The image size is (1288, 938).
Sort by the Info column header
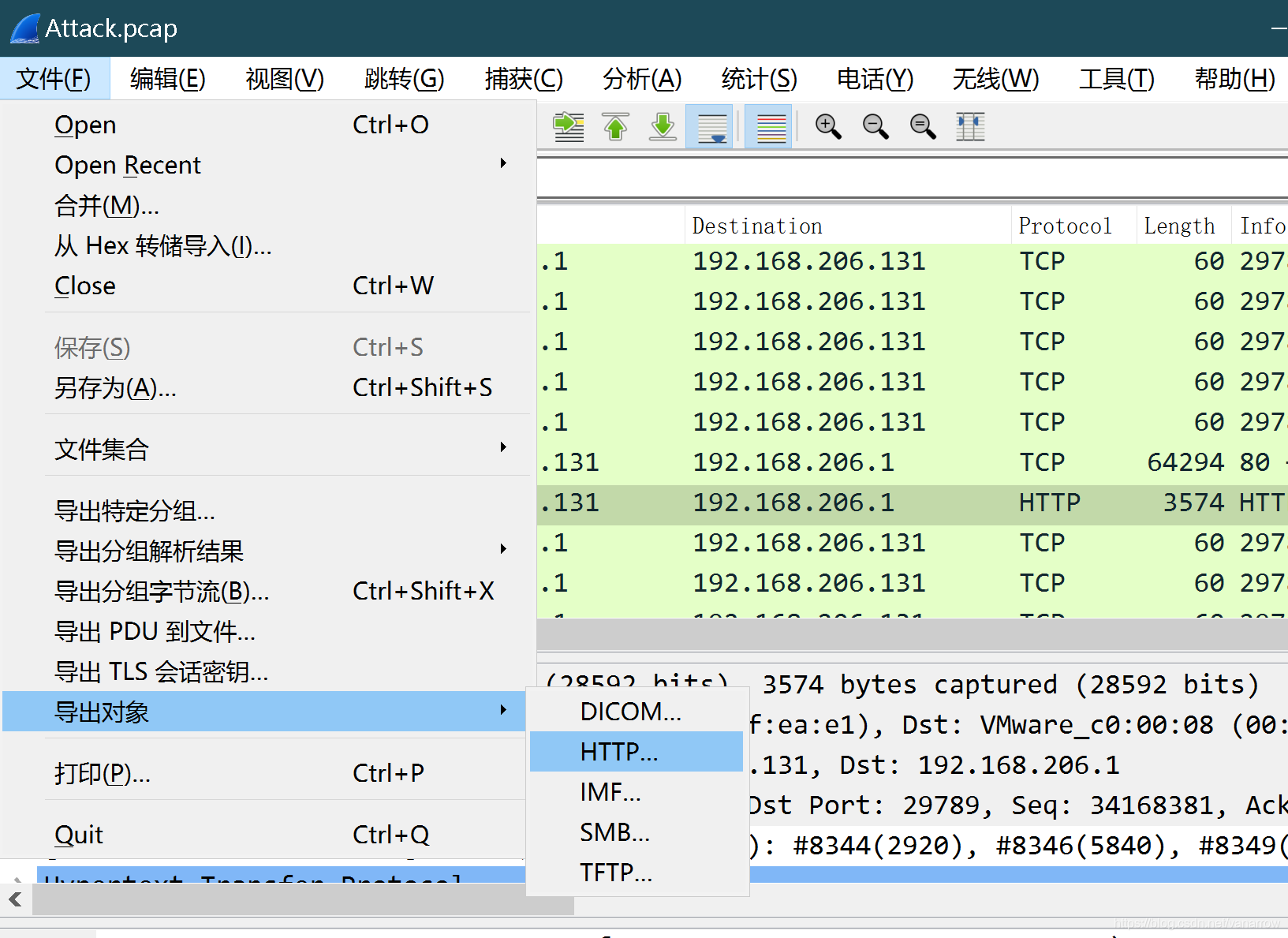click(x=1260, y=226)
